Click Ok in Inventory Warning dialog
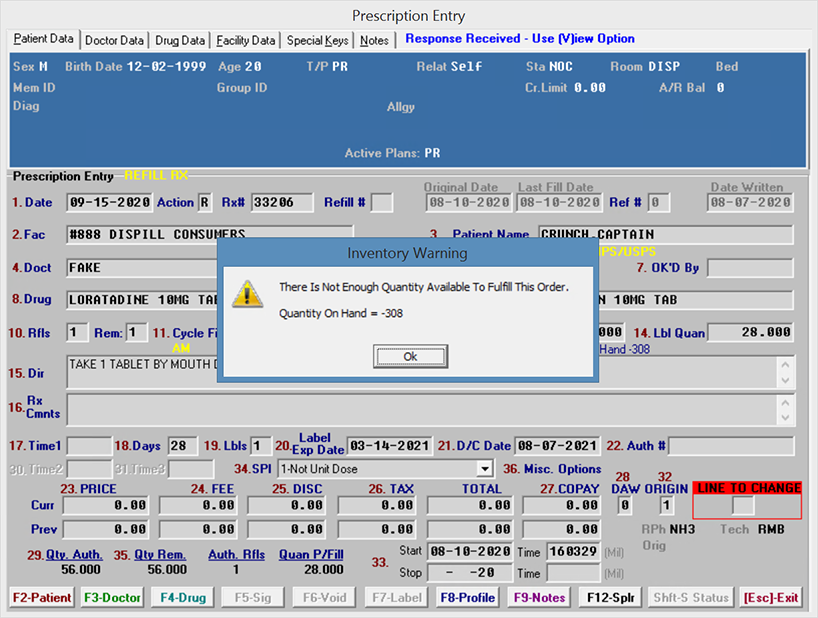 coord(410,356)
